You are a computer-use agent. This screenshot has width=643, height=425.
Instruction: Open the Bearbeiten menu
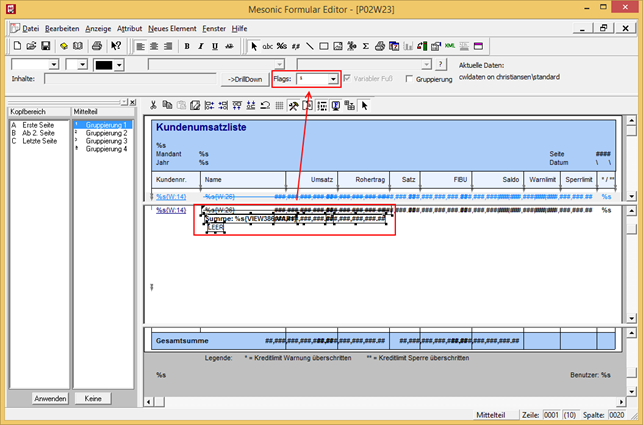pyautogui.click(x=62, y=29)
